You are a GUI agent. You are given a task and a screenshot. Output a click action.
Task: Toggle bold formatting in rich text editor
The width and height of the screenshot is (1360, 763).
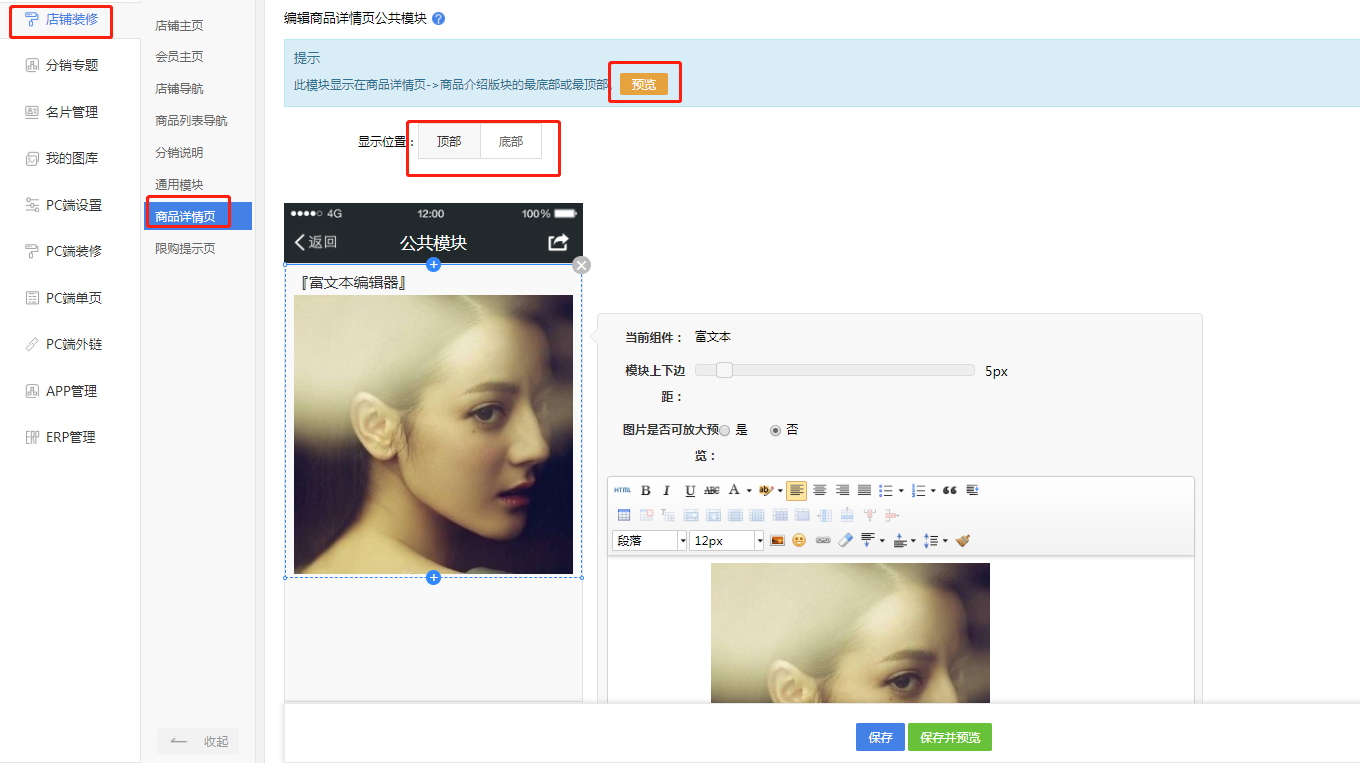pyautogui.click(x=645, y=490)
